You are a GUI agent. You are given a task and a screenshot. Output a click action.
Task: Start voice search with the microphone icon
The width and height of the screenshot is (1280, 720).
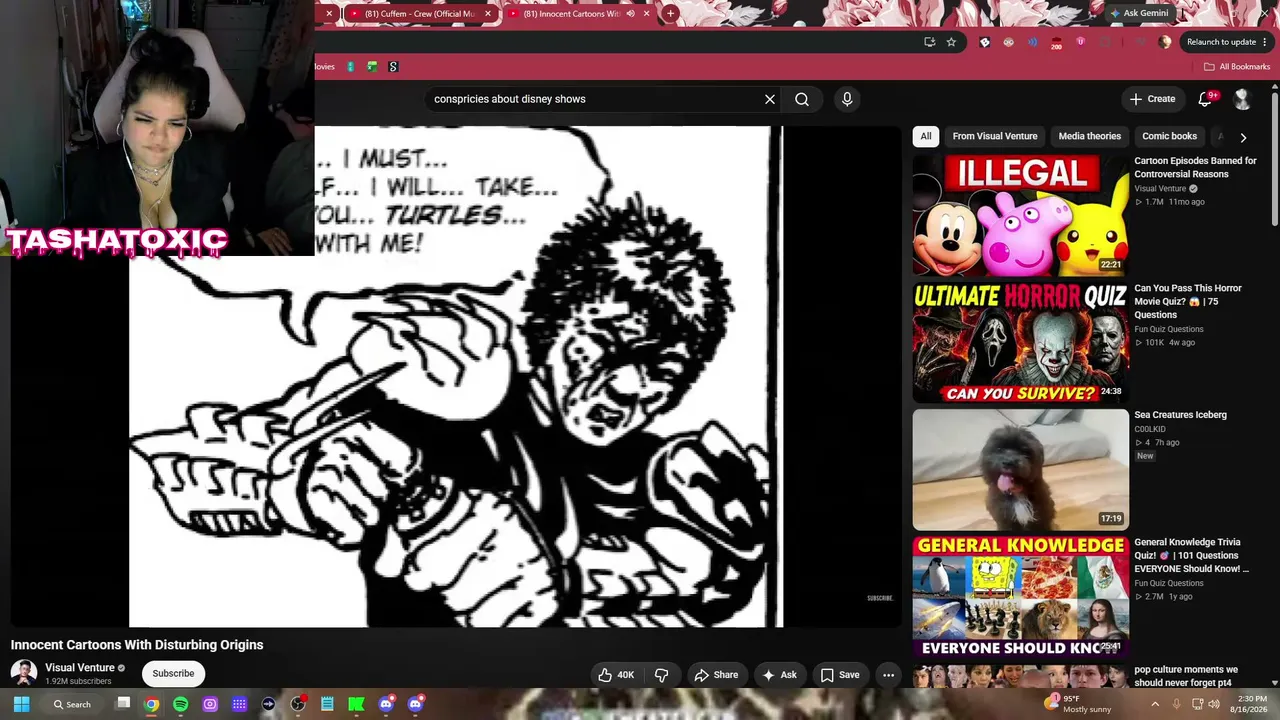[847, 99]
